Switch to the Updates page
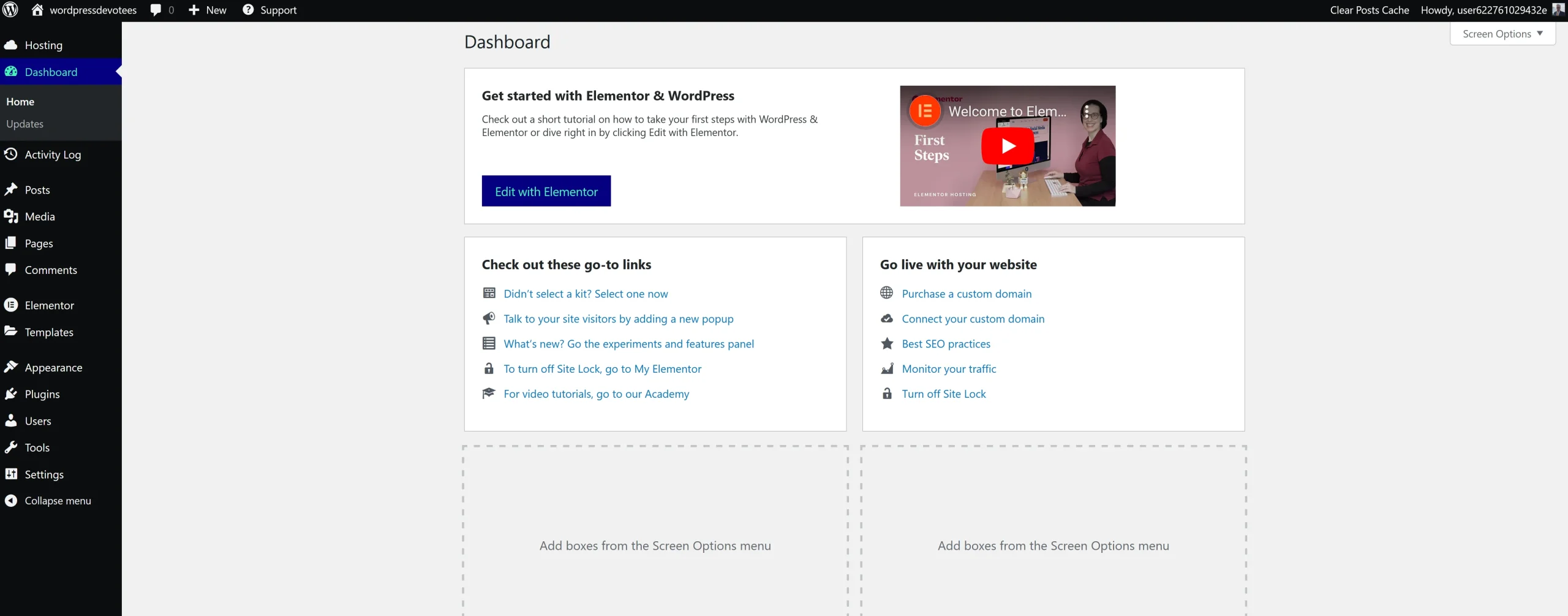This screenshot has height=616, width=1568. coord(25,124)
